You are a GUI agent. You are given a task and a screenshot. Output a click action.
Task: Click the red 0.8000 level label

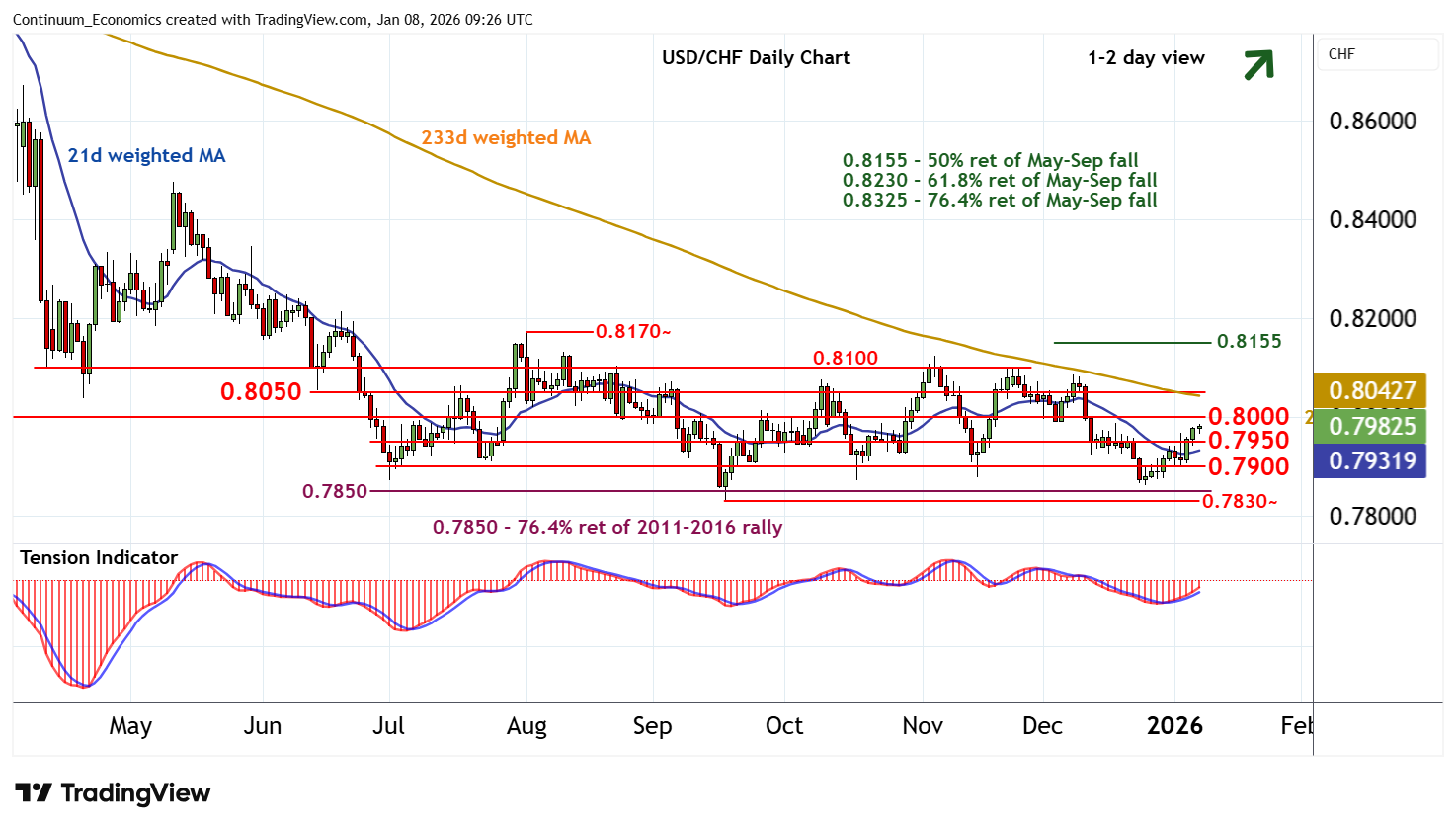coord(1249,416)
